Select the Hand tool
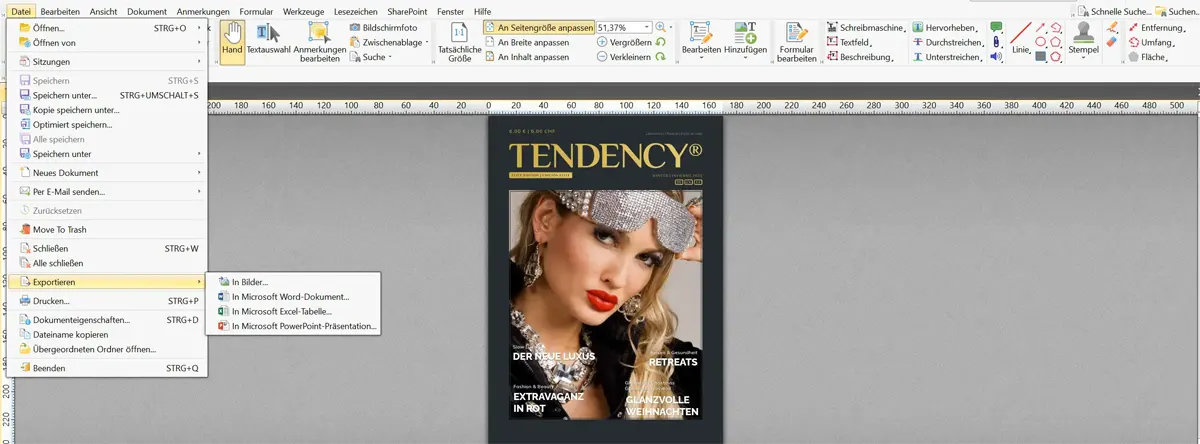Viewport: 1200px width, 444px height. (x=232, y=42)
